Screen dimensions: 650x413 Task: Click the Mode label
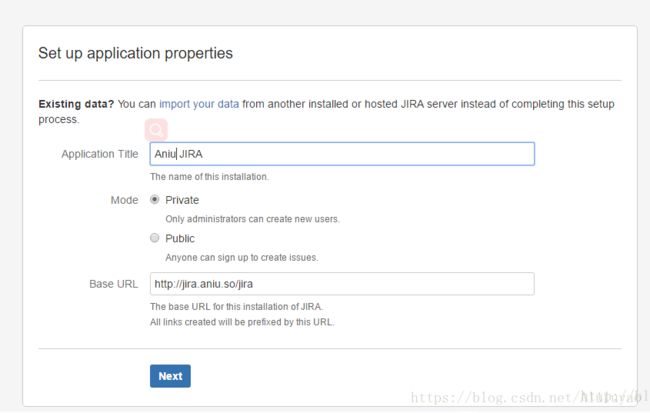tap(124, 200)
